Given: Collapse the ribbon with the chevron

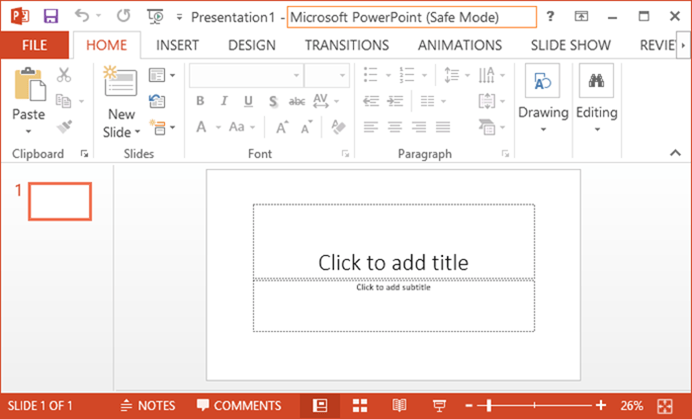Looking at the screenshot, I should pyautogui.click(x=675, y=153).
